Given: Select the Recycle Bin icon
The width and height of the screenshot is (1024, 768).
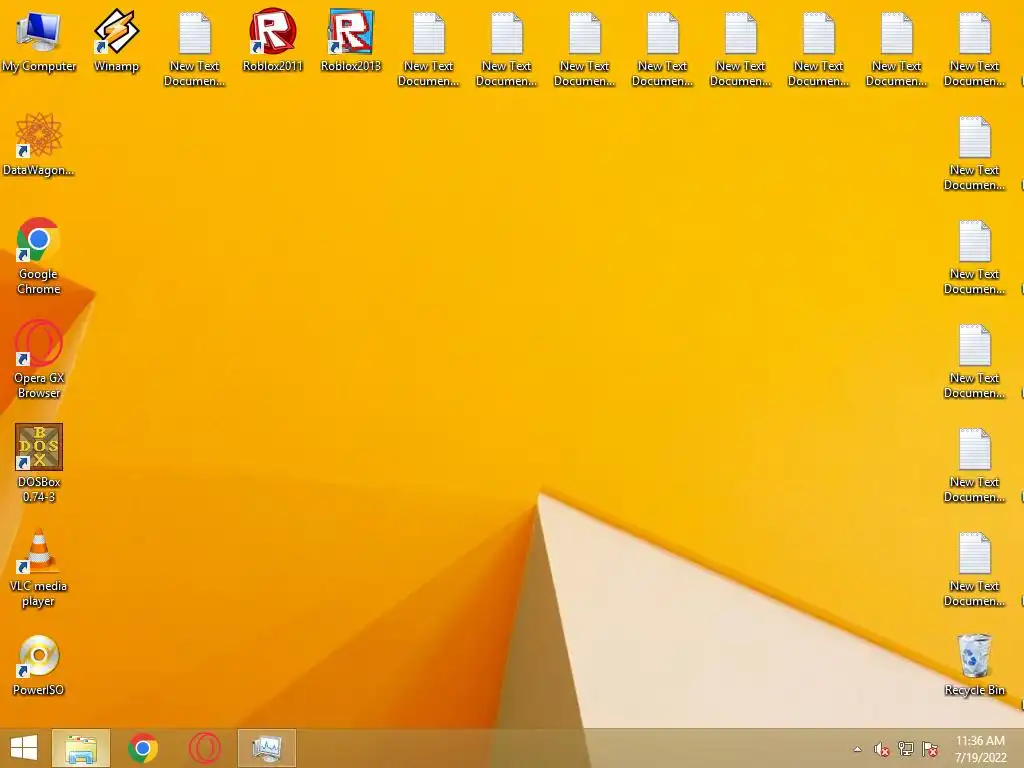Looking at the screenshot, I should (x=974, y=665).
